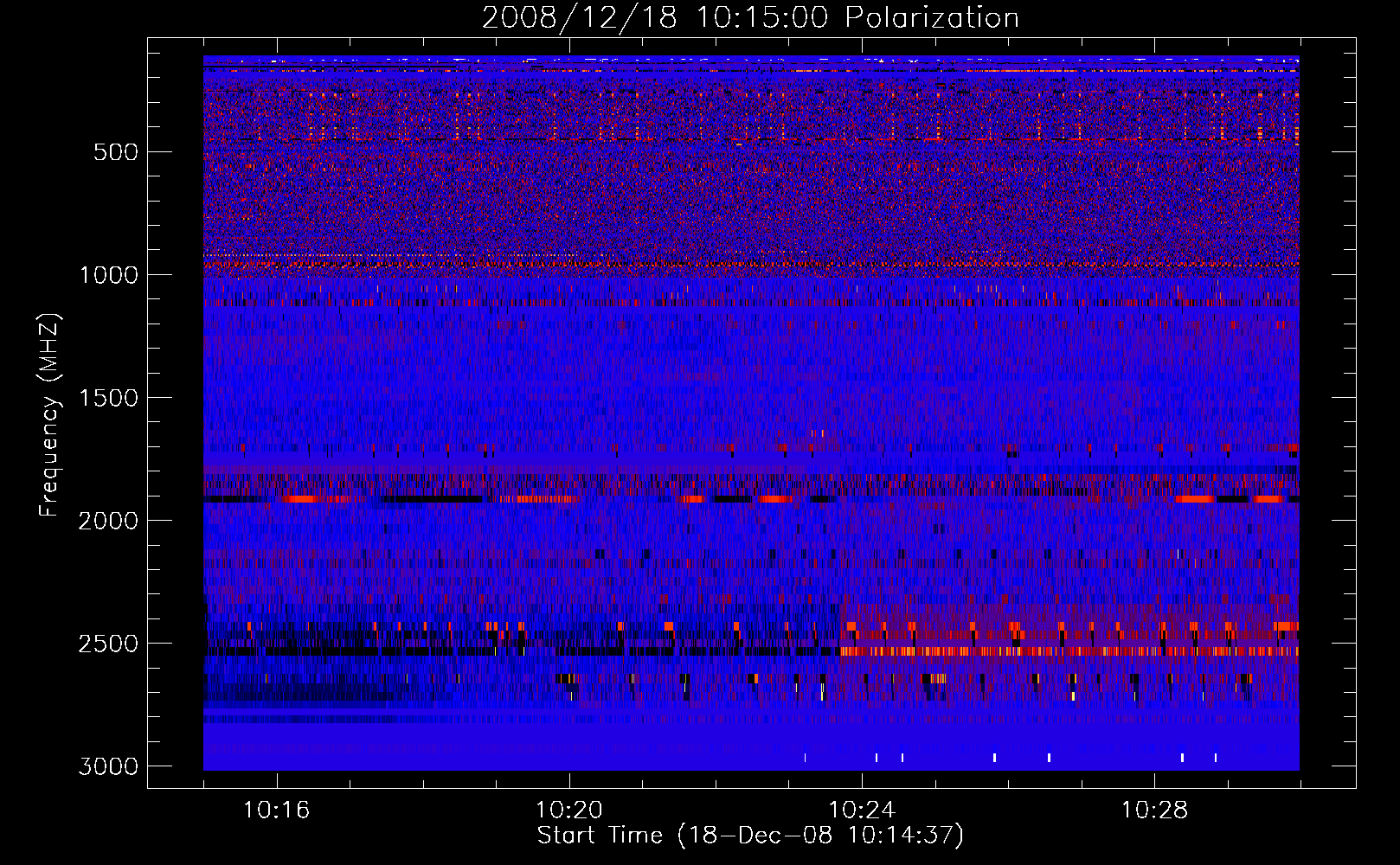This screenshot has height=865, width=1400.
Task: Click the 1500 frequency tick label
Action: click(108, 398)
